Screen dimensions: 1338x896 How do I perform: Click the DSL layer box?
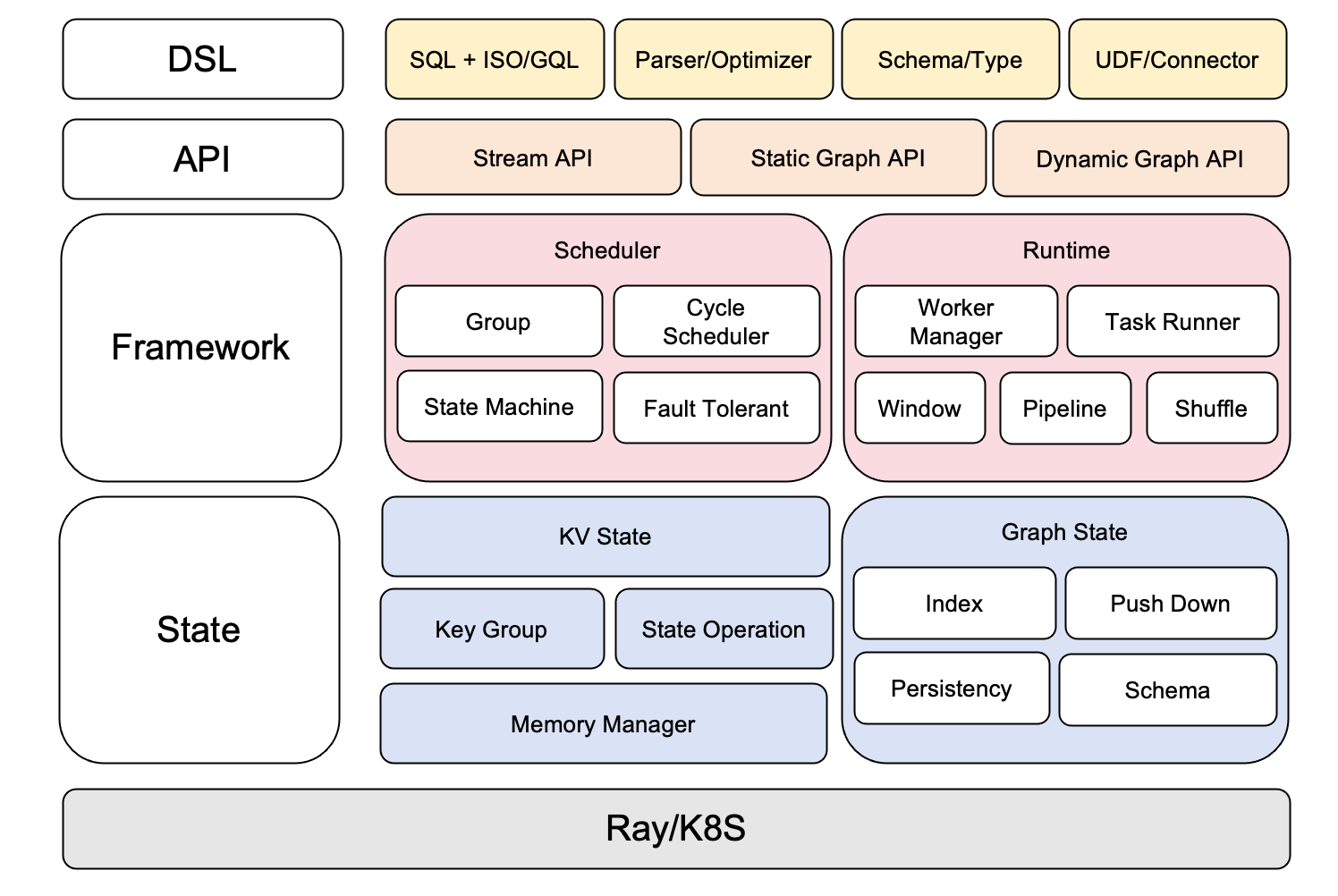click(202, 59)
